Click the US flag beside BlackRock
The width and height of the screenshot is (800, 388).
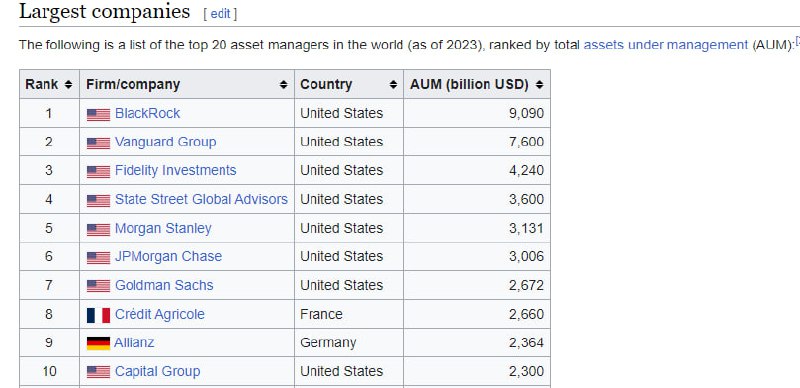pos(98,114)
